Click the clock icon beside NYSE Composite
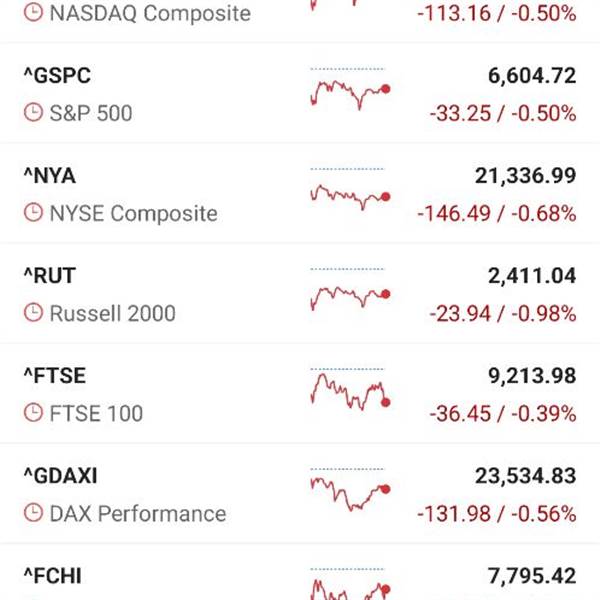 coord(33,214)
